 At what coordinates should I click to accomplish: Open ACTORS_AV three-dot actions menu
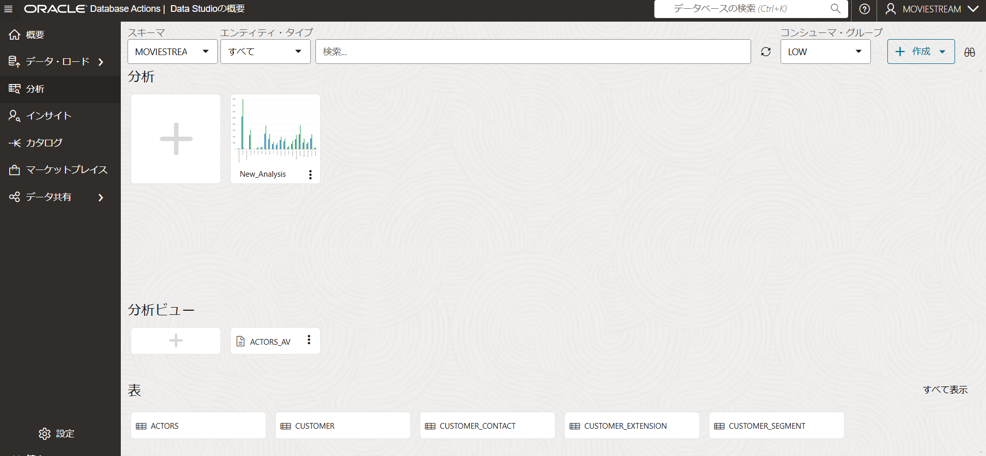coord(309,340)
